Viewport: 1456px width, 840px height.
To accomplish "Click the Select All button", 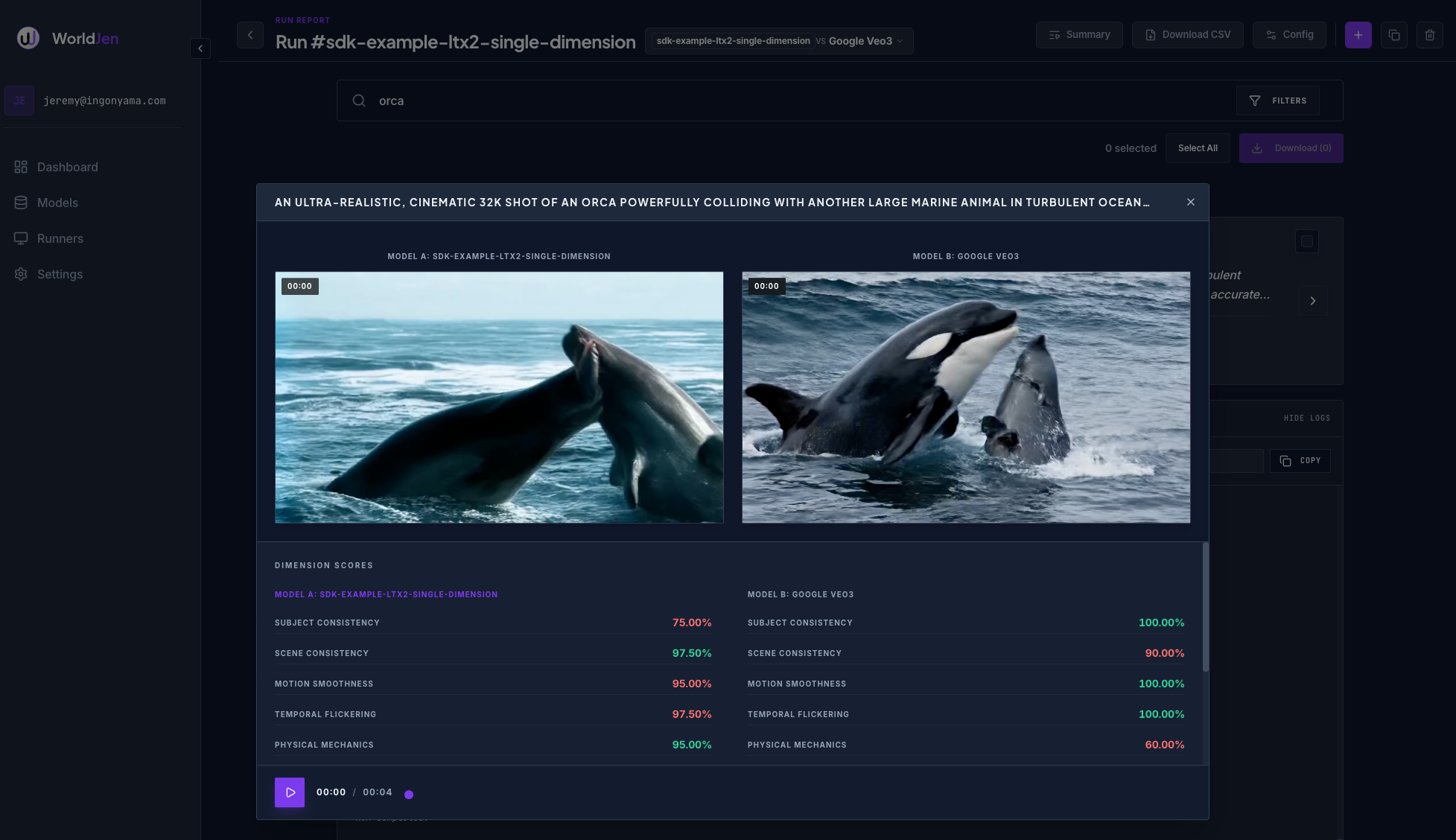I will [1197, 148].
